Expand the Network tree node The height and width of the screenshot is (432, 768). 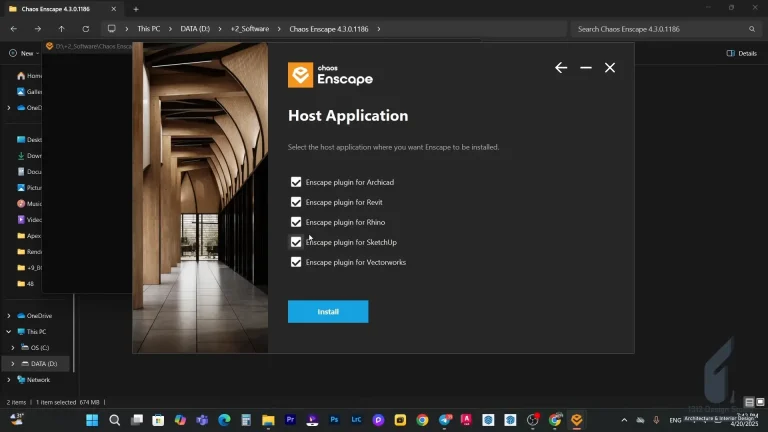tap(9, 380)
